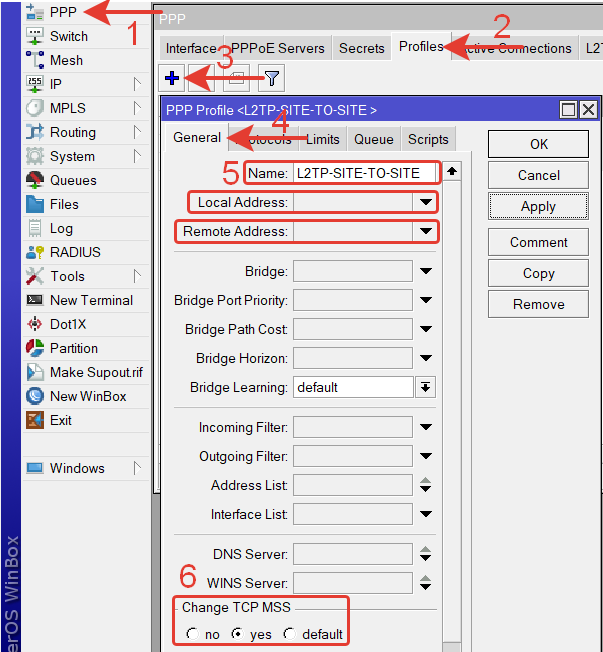603x652 pixels.
Task: Click the Comment button
Action: coord(539,242)
